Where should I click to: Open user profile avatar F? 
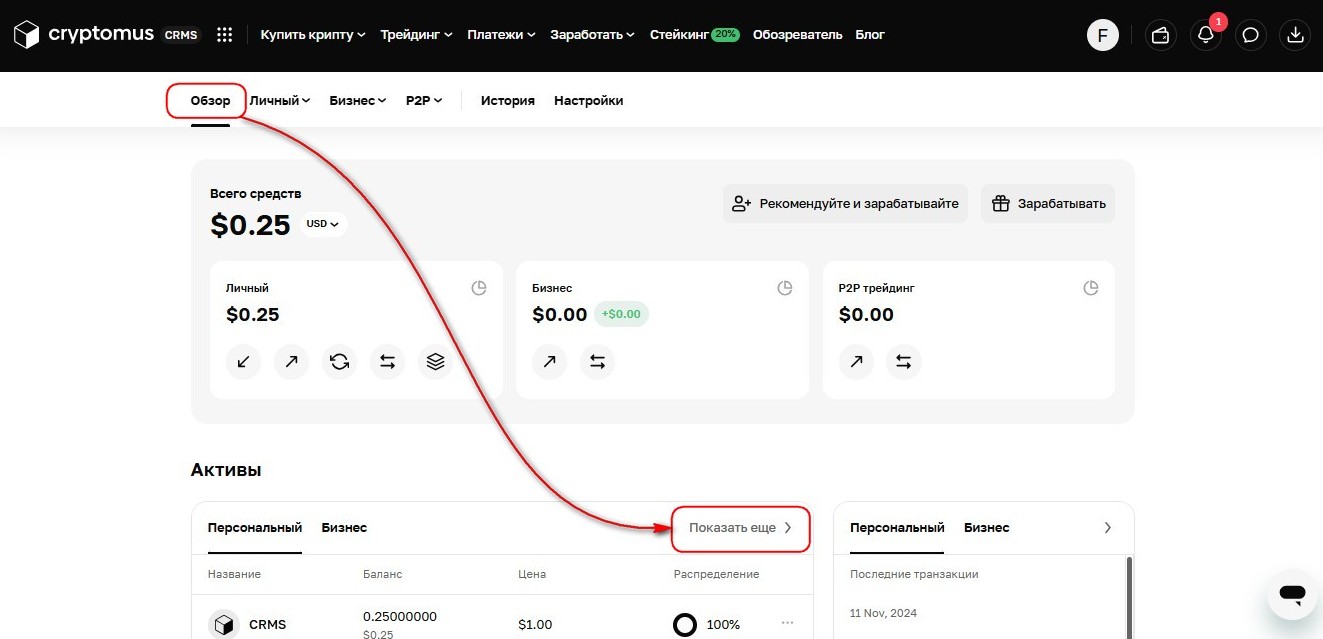pyautogui.click(x=1102, y=35)
